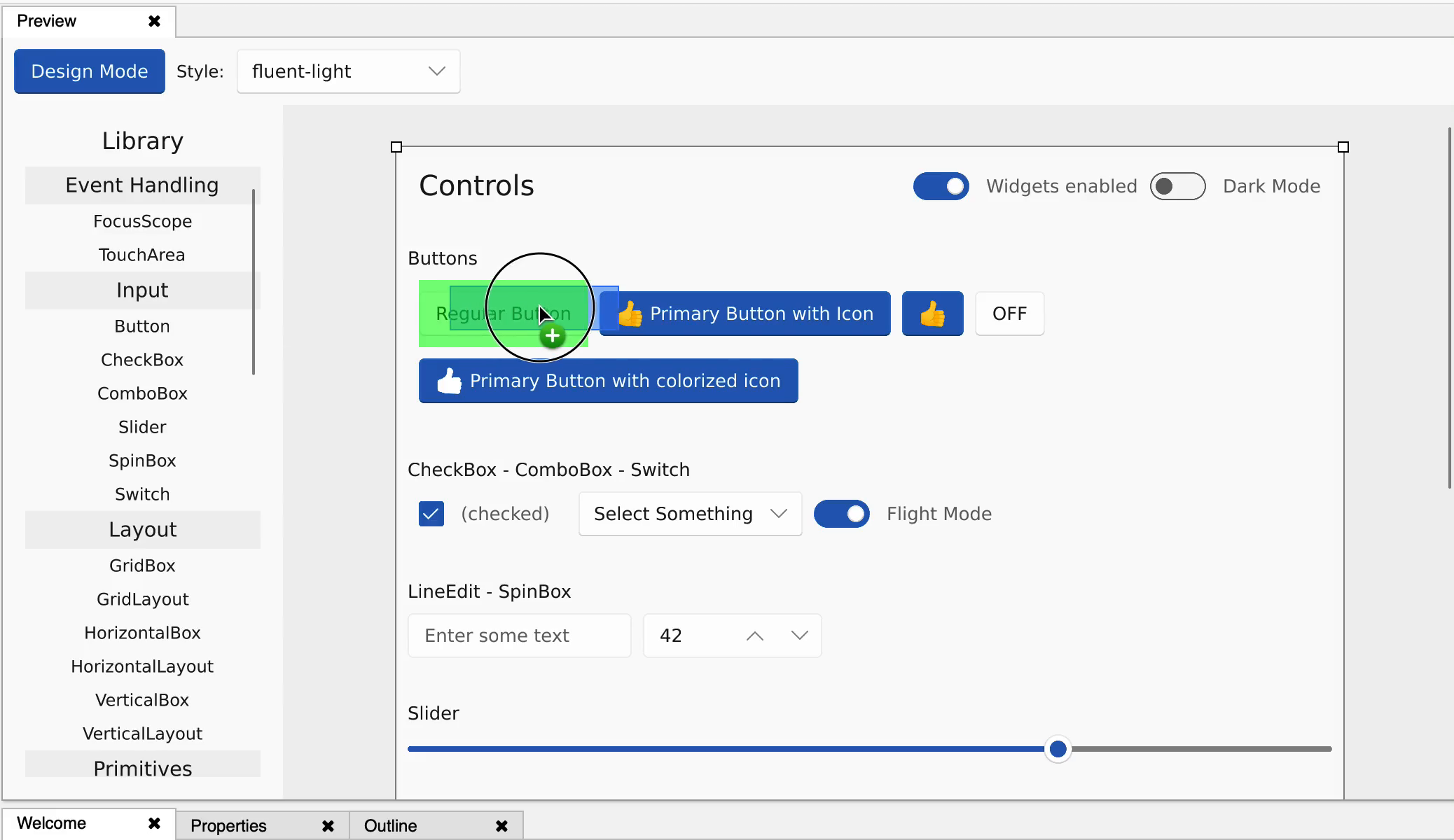This screenshot has height=840, width=1454.
Task: Enable the Dark Mode switch
Action: [1177, 186]
